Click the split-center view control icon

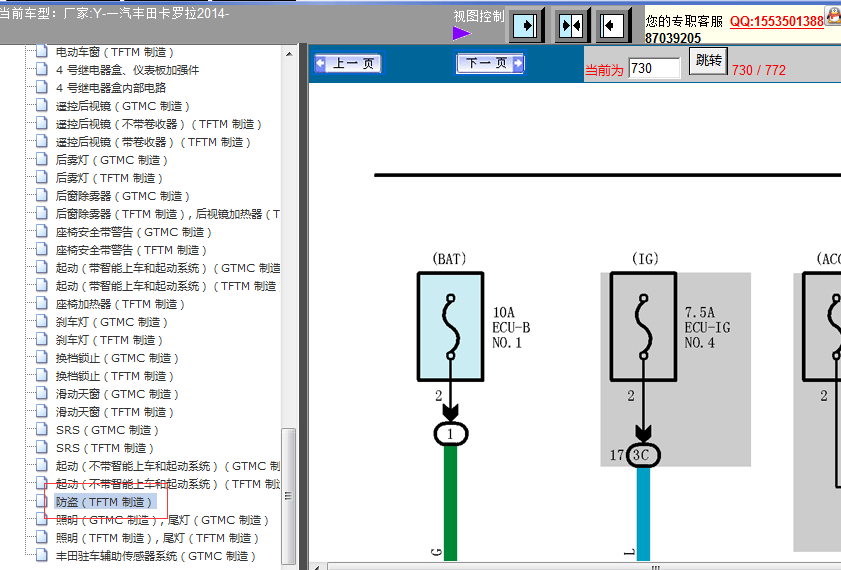570,25
